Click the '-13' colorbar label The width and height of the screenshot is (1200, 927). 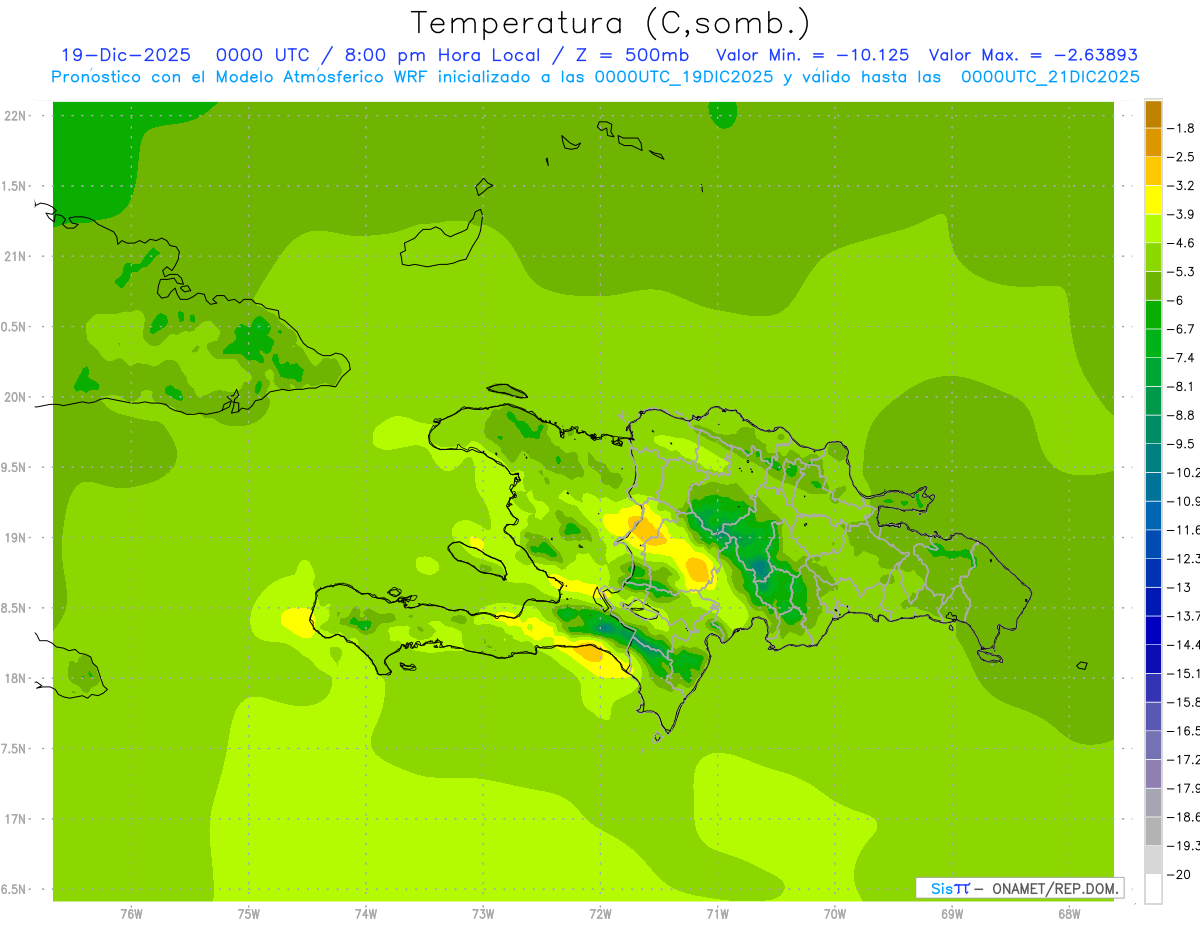tap(1179, 587)
